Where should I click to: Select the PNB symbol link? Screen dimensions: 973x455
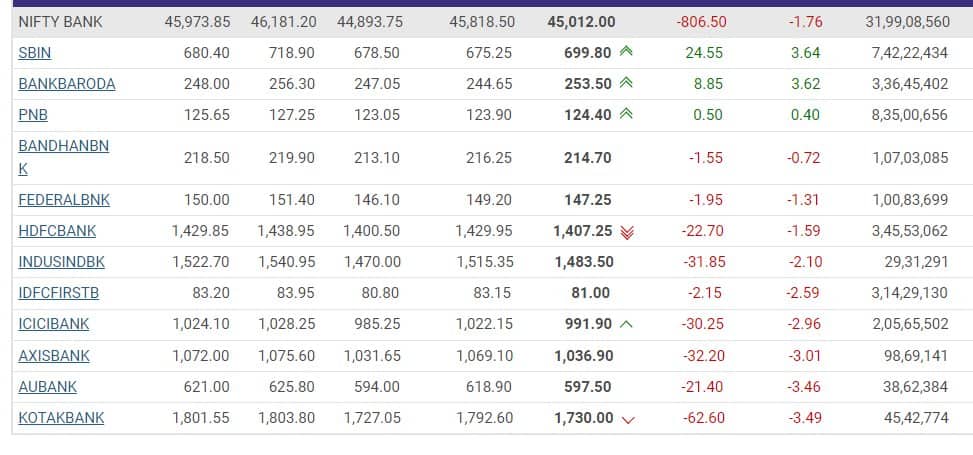pos(33,115)
